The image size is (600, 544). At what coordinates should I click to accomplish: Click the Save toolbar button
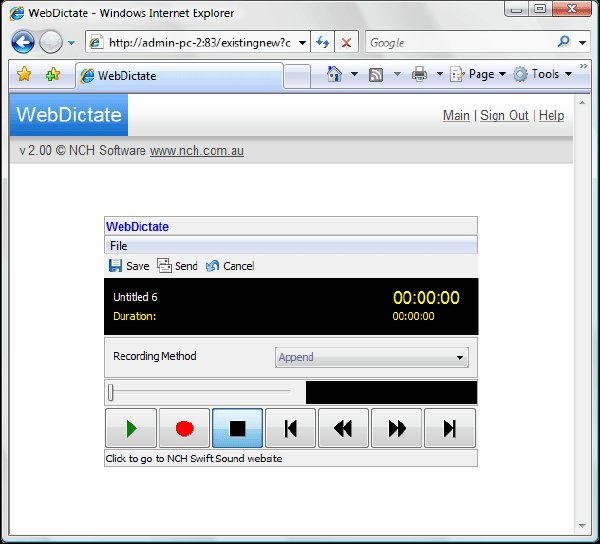pyautogui.click(x=129, y=266)
